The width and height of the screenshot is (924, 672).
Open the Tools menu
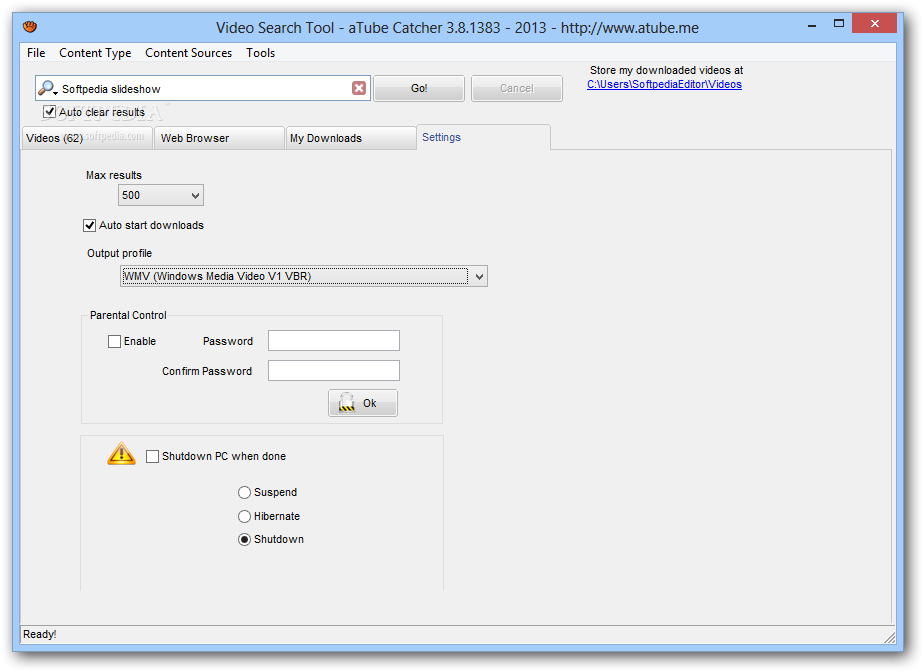pyautogui.click(x=260, y=53)
